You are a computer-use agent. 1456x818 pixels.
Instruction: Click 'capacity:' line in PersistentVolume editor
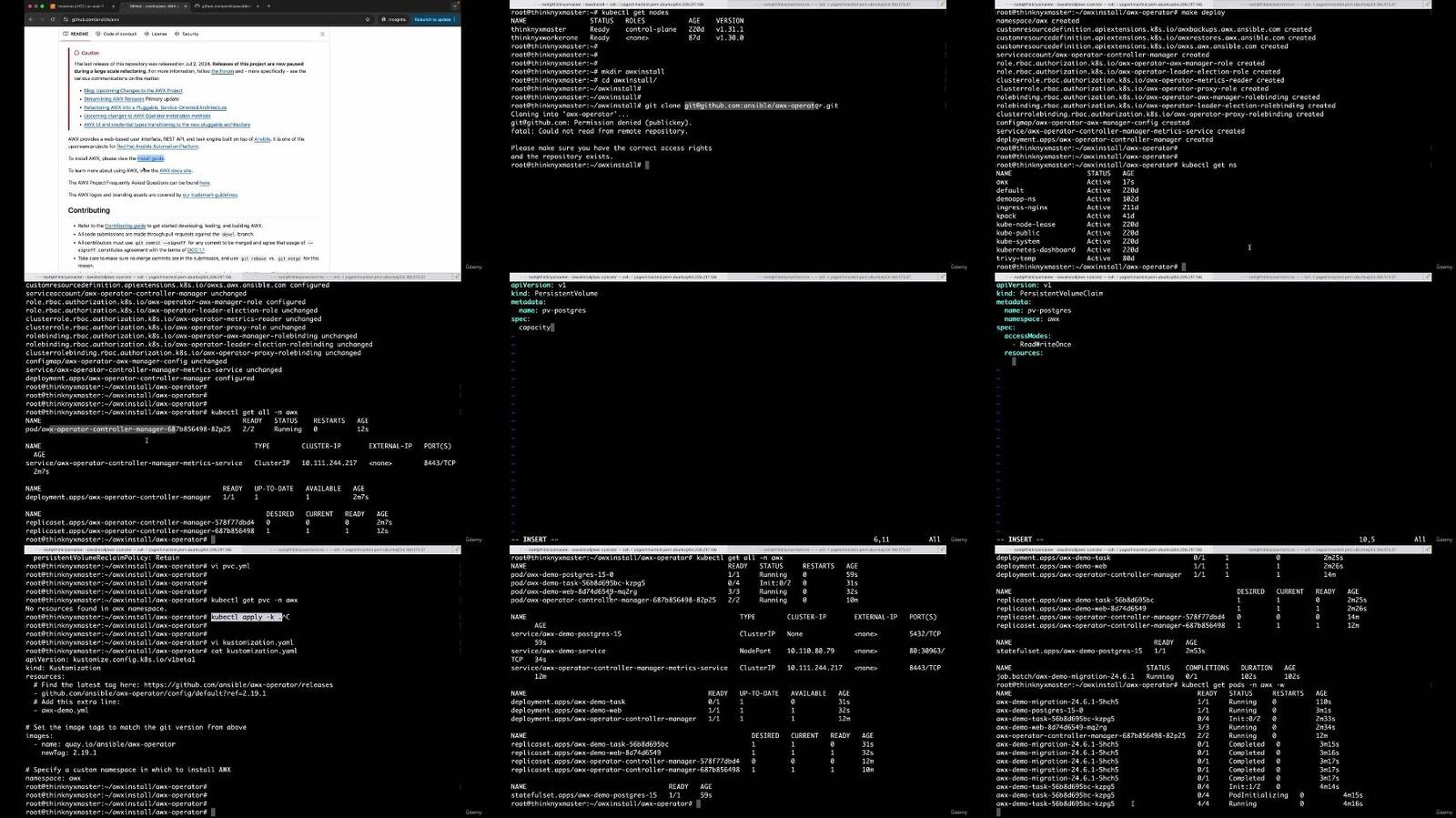click(x=535, y=328)
